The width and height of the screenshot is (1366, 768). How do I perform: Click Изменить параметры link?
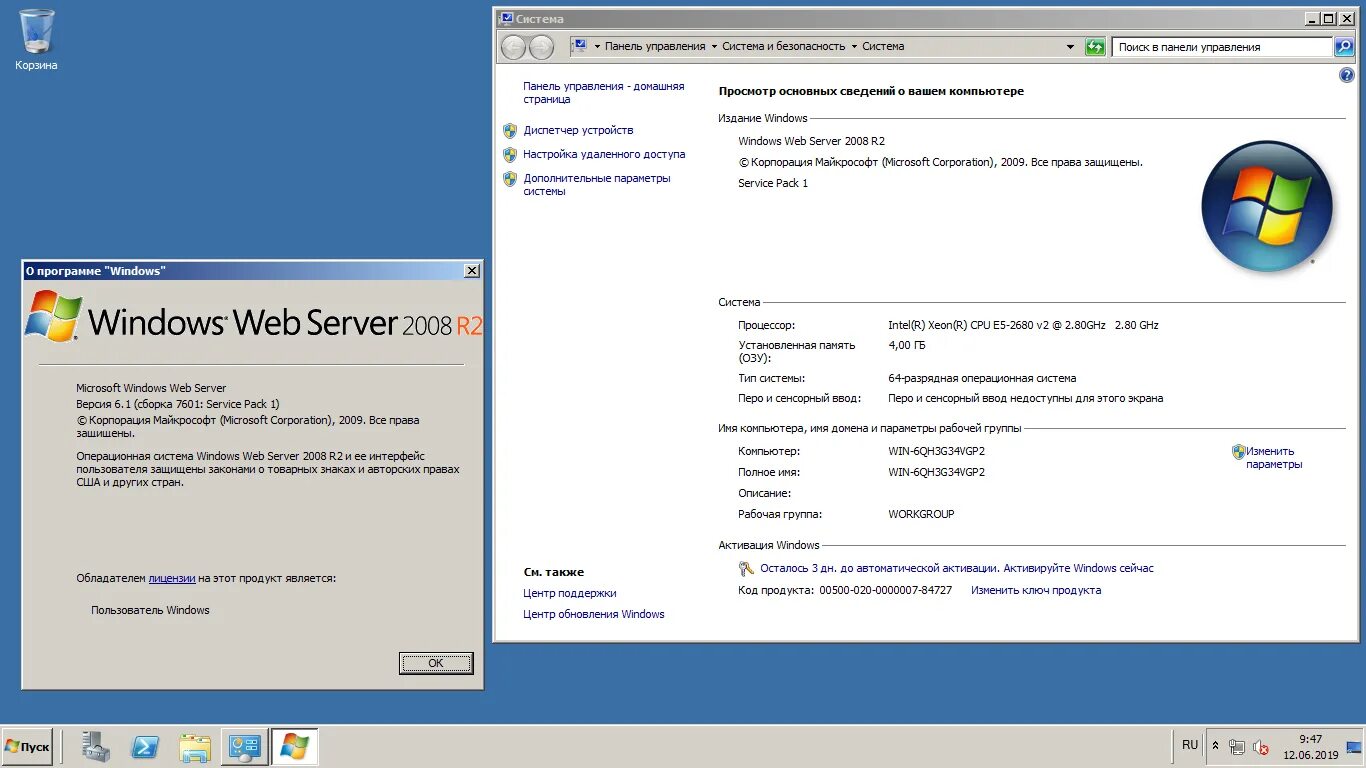point(1274,457)
